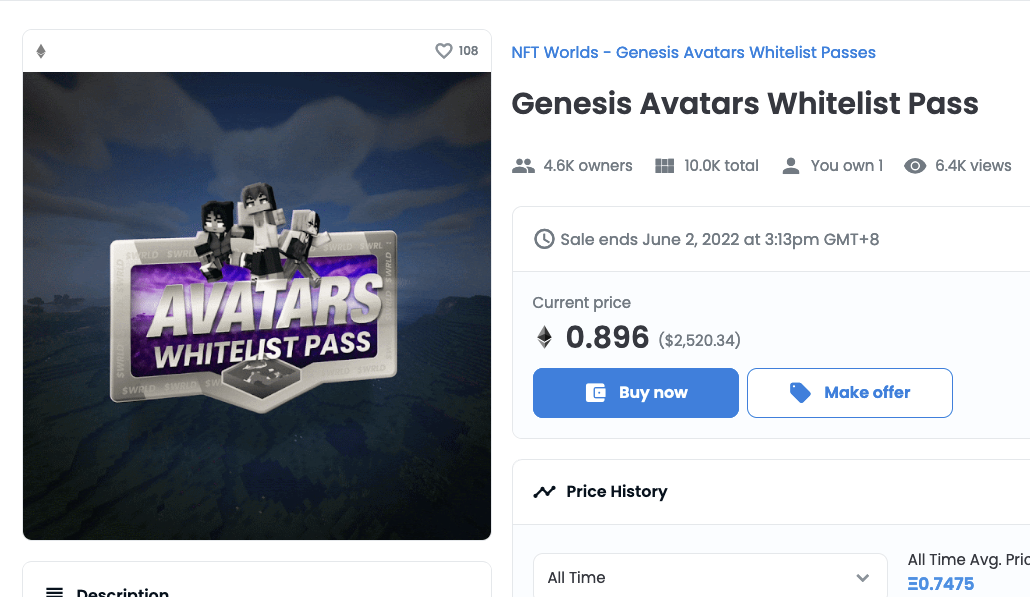Click the 'You own' person icon
Image resolution: width=1030 pixels, height=597 pixels.
click(x=791, y=166)
